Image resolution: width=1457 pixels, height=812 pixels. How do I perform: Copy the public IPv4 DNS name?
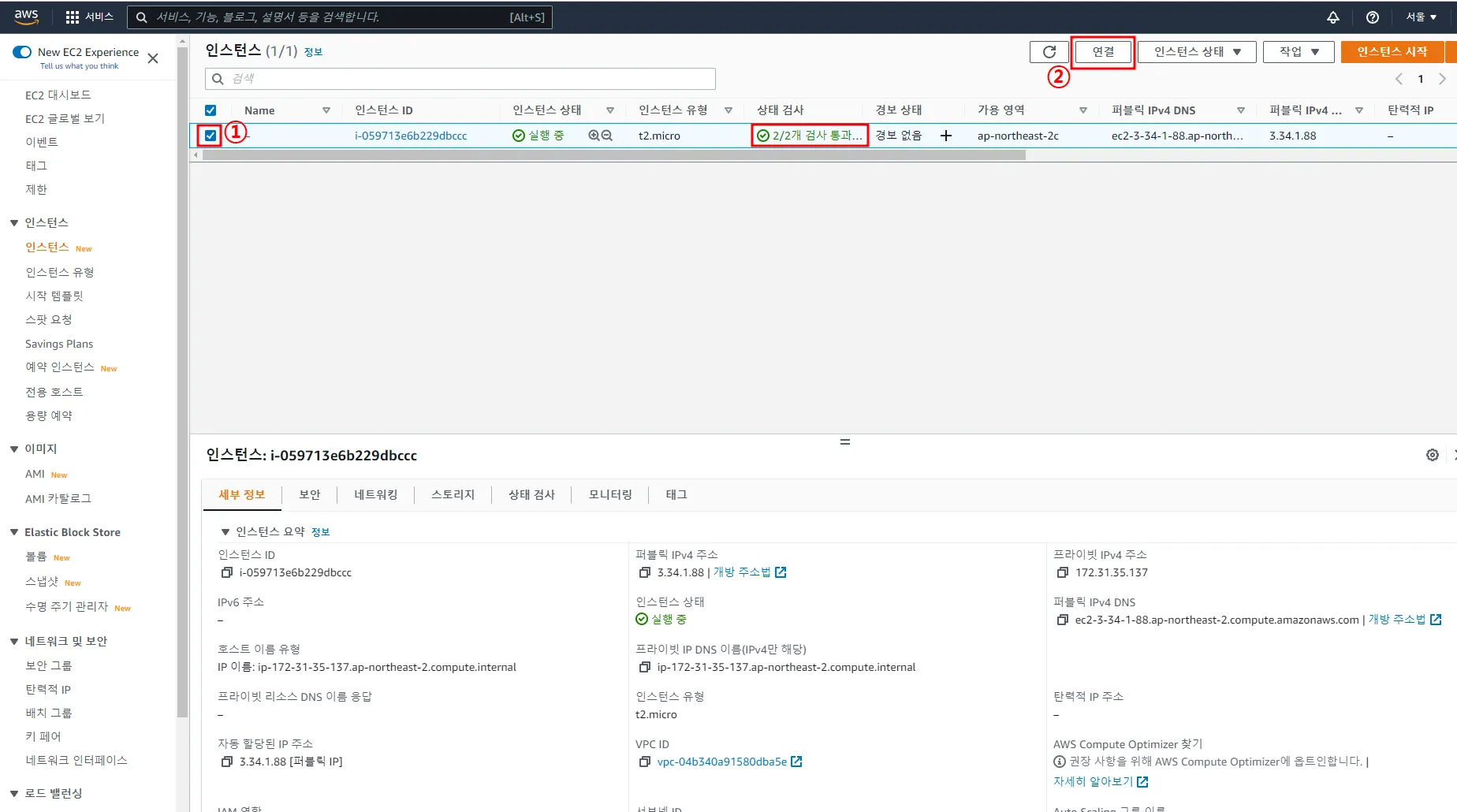[1063, 620]
